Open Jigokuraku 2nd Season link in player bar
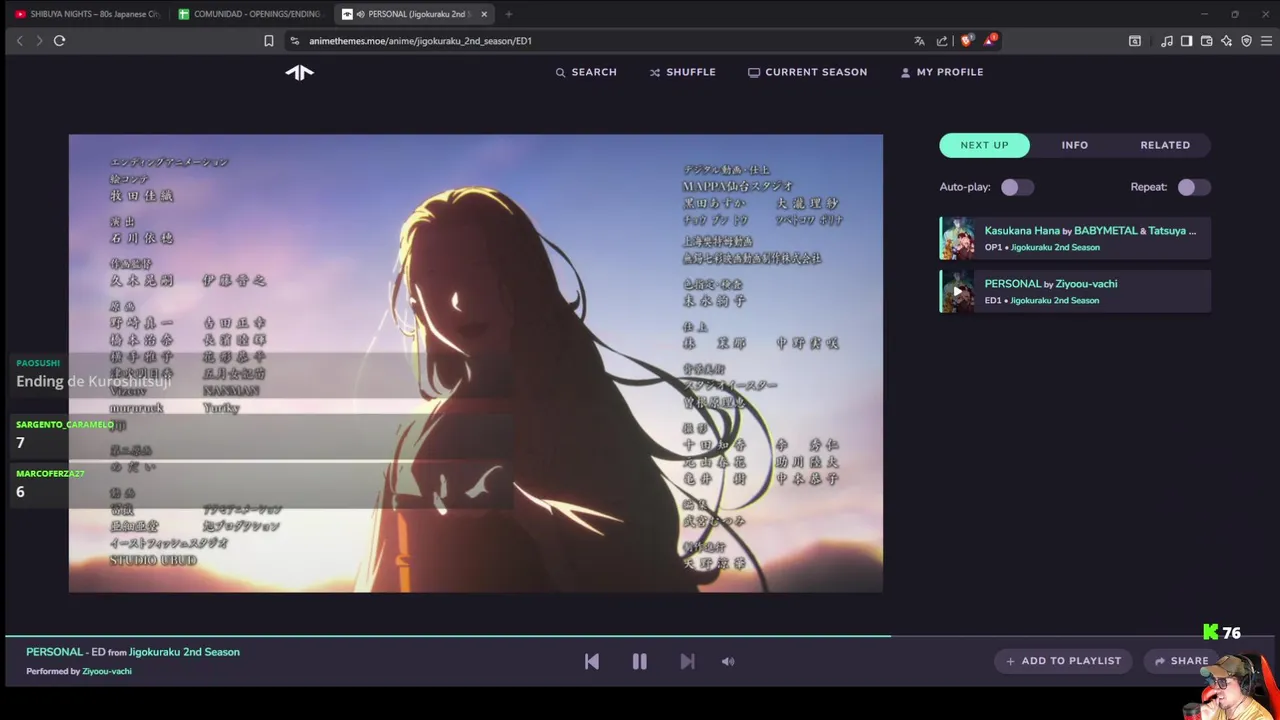Image resolution: width=1280 pixels, height=720 pixels. pos(184,652)
